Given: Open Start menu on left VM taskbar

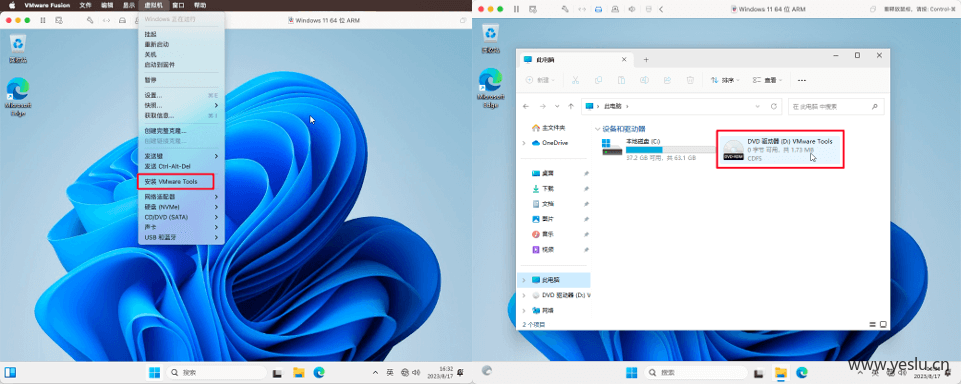Looking at the screenshot, I should [x=154, y=372].
